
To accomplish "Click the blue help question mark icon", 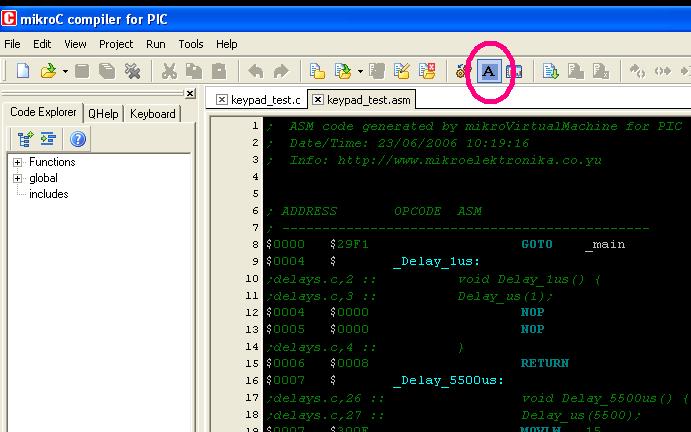I will [78, 139].
